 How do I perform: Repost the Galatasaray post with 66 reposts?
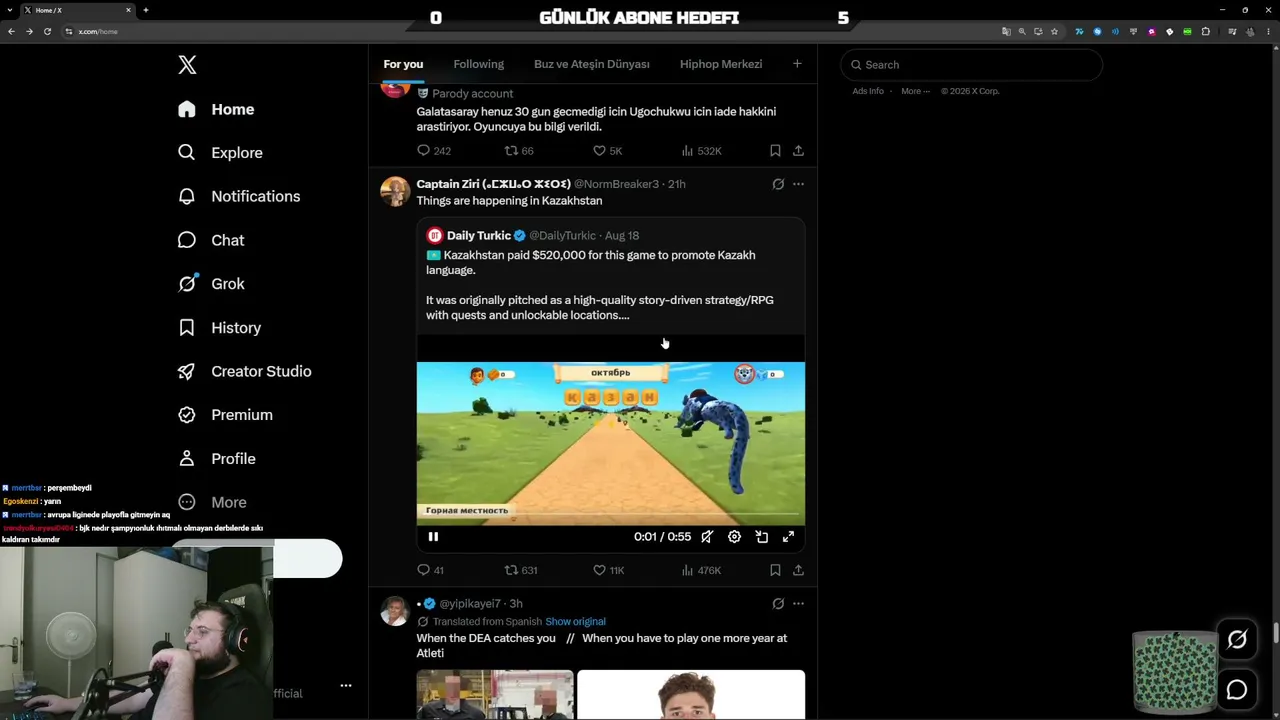pos(519,151)
